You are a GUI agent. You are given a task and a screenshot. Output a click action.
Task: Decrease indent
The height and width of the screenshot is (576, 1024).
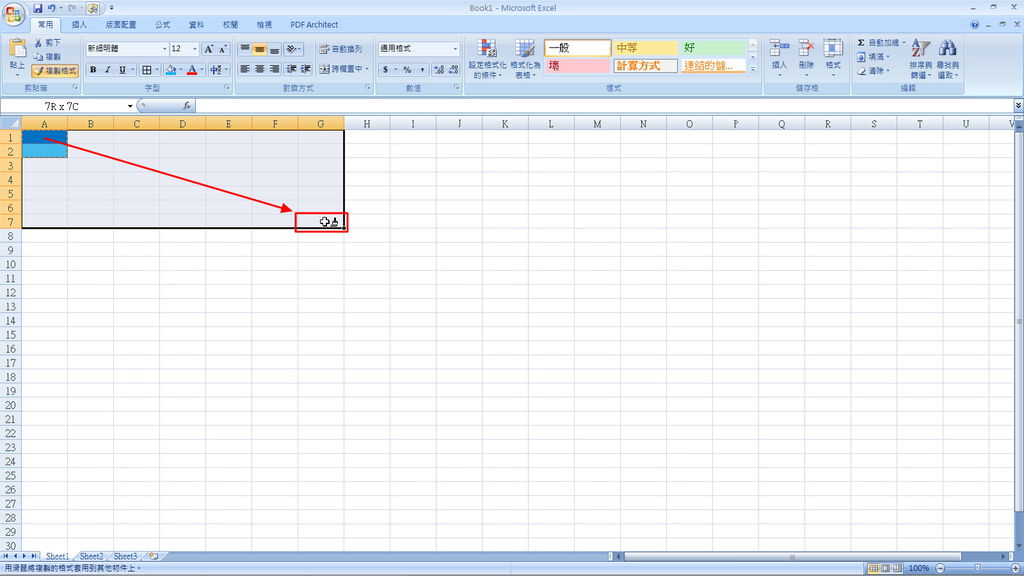291,69
